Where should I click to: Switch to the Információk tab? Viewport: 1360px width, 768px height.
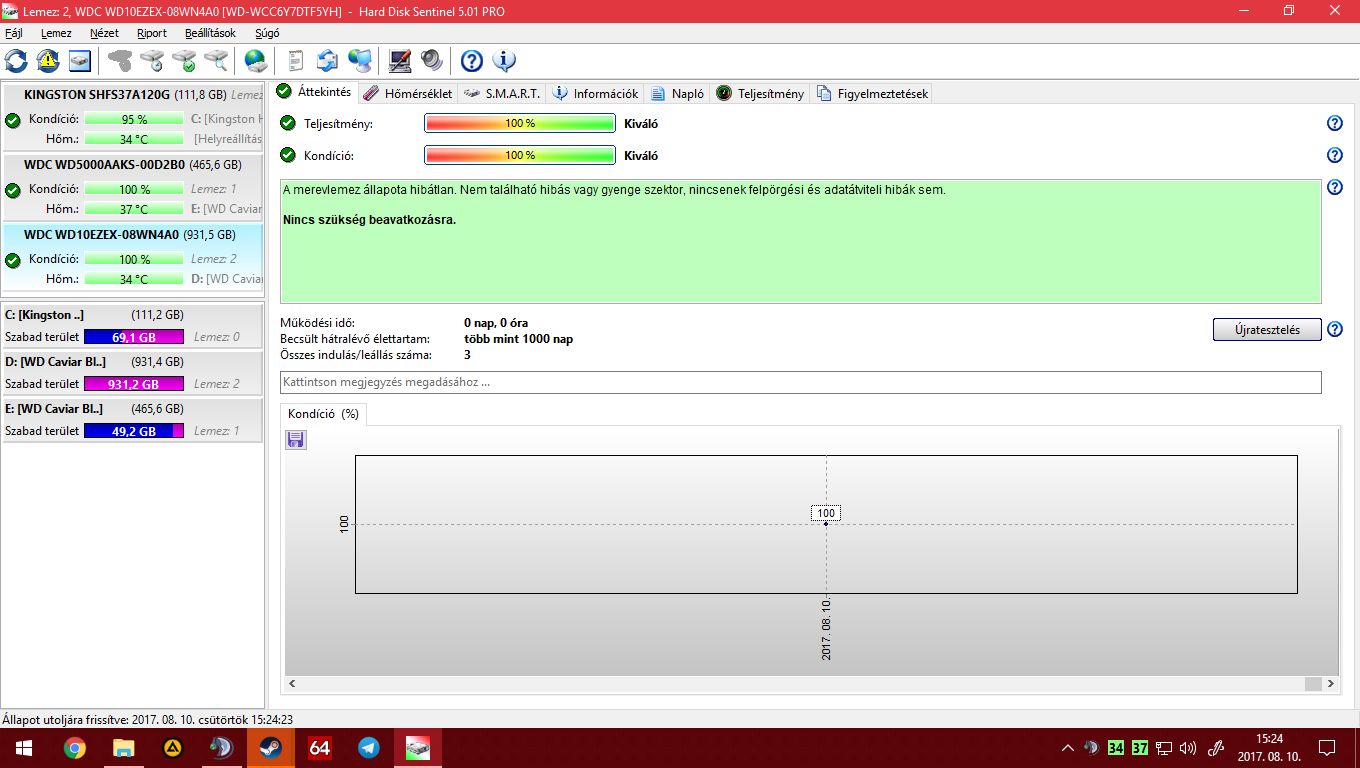click(595, 93)
